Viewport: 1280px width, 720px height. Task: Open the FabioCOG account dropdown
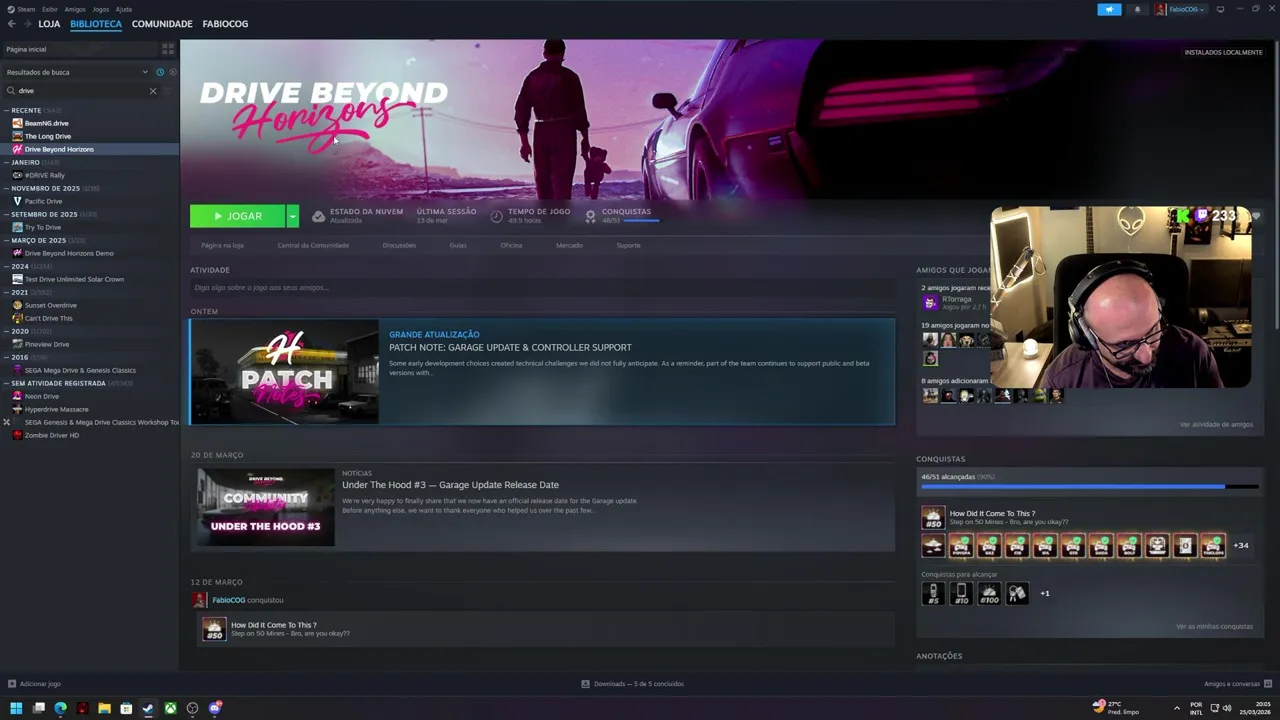coord(1181,9)
